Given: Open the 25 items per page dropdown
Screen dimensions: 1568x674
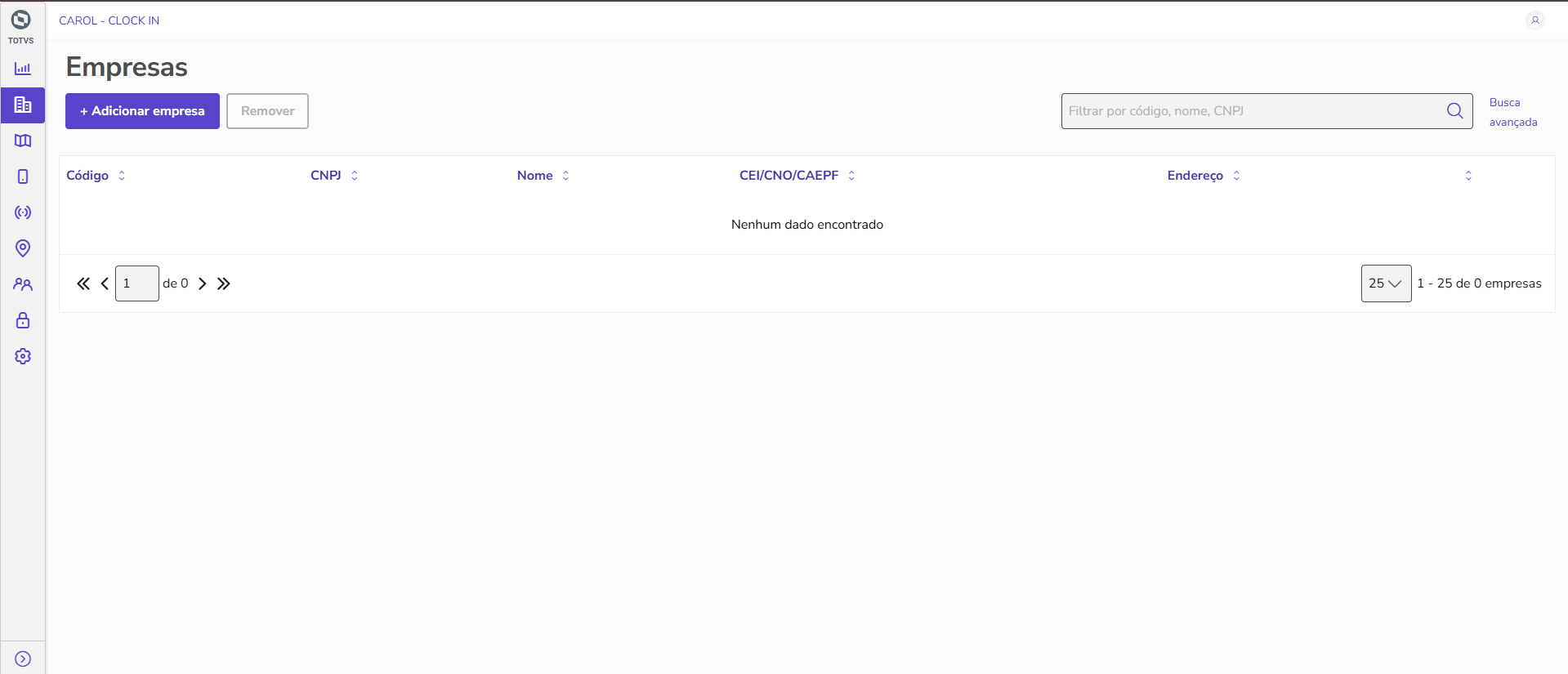Looking at the screenshot, I should 1386,283.
